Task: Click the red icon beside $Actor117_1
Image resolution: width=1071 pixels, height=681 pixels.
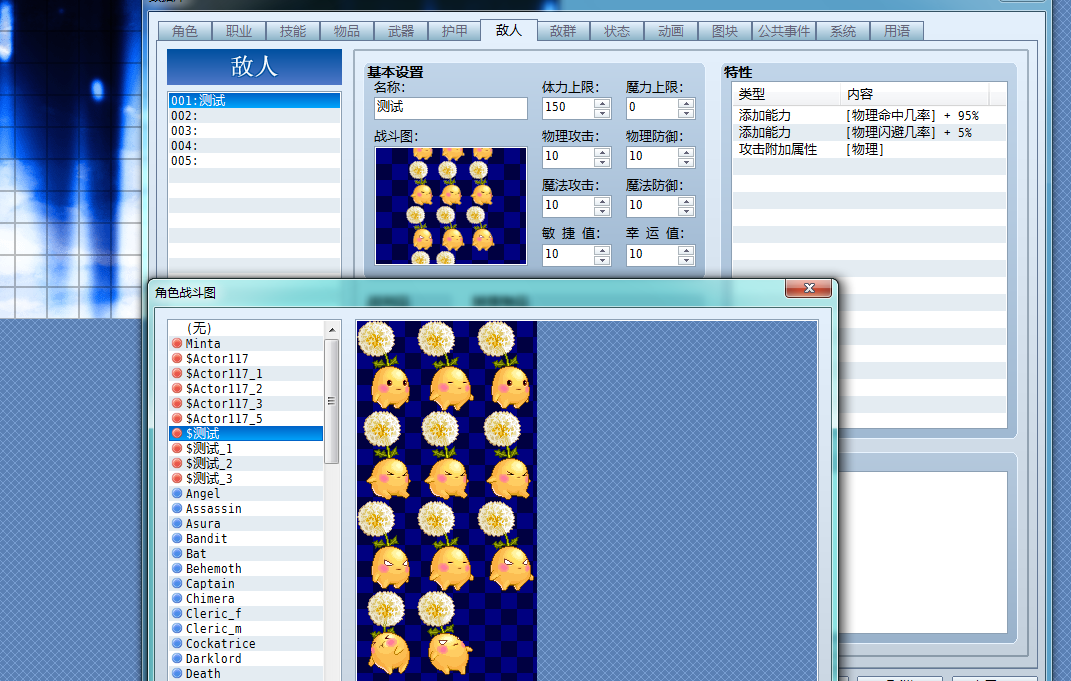Action: click(x=177, y=374)
